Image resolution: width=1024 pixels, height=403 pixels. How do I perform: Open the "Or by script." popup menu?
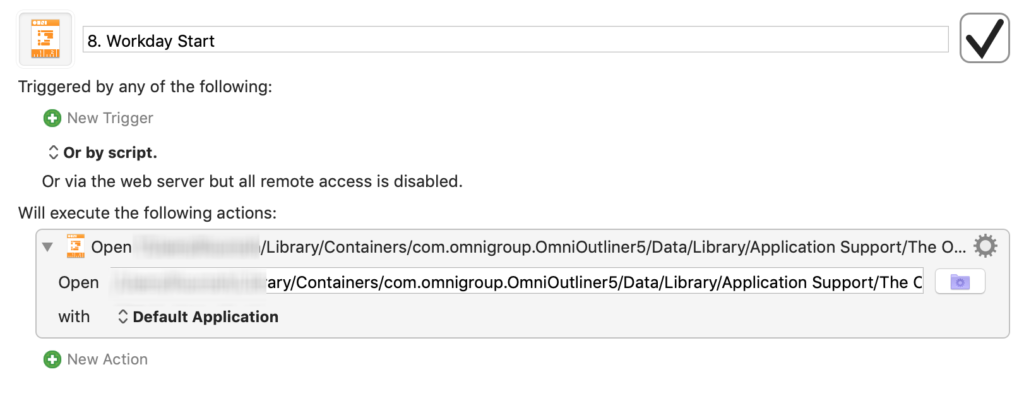102,153
